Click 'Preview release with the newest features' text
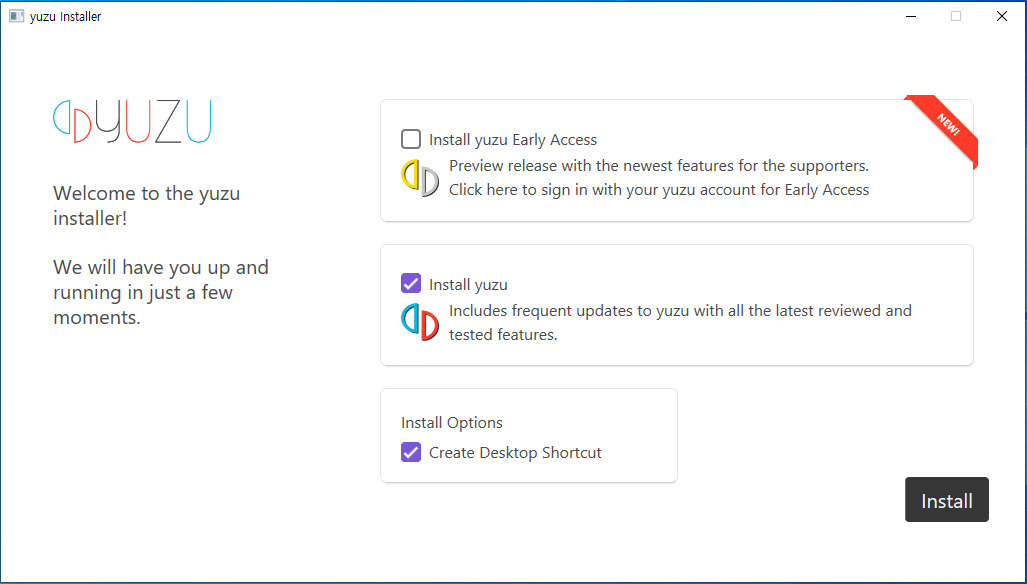 click(x=659, y=166)
